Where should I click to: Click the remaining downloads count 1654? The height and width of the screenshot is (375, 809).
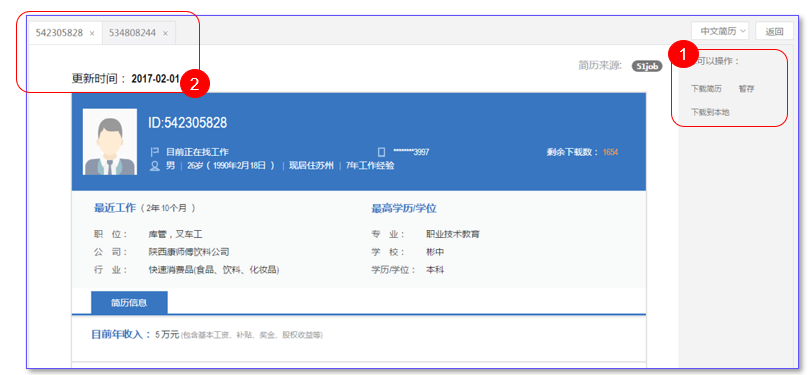click(x=610, y=152)
